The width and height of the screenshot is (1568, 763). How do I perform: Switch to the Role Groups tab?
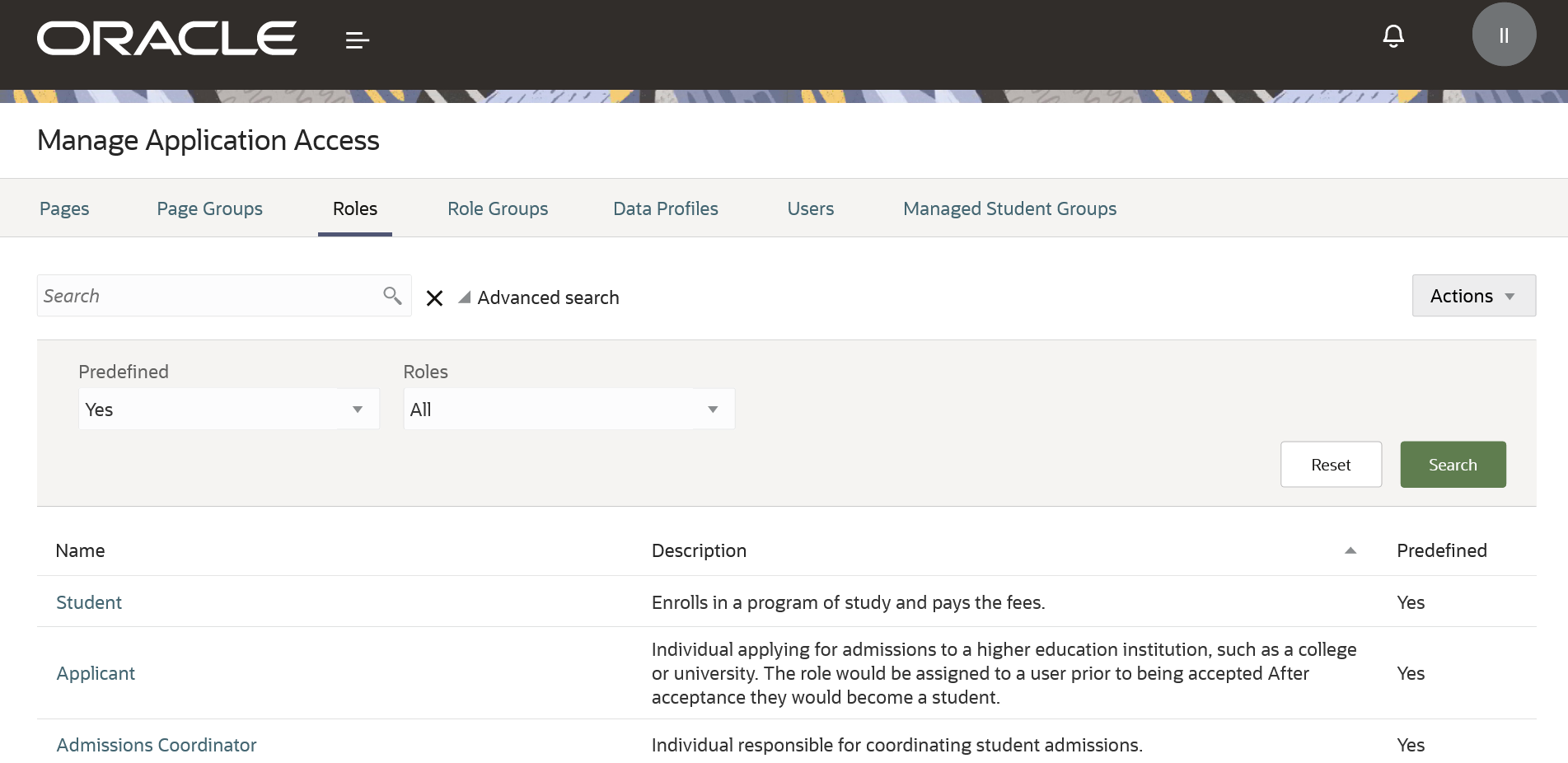[x=498, y=209]
